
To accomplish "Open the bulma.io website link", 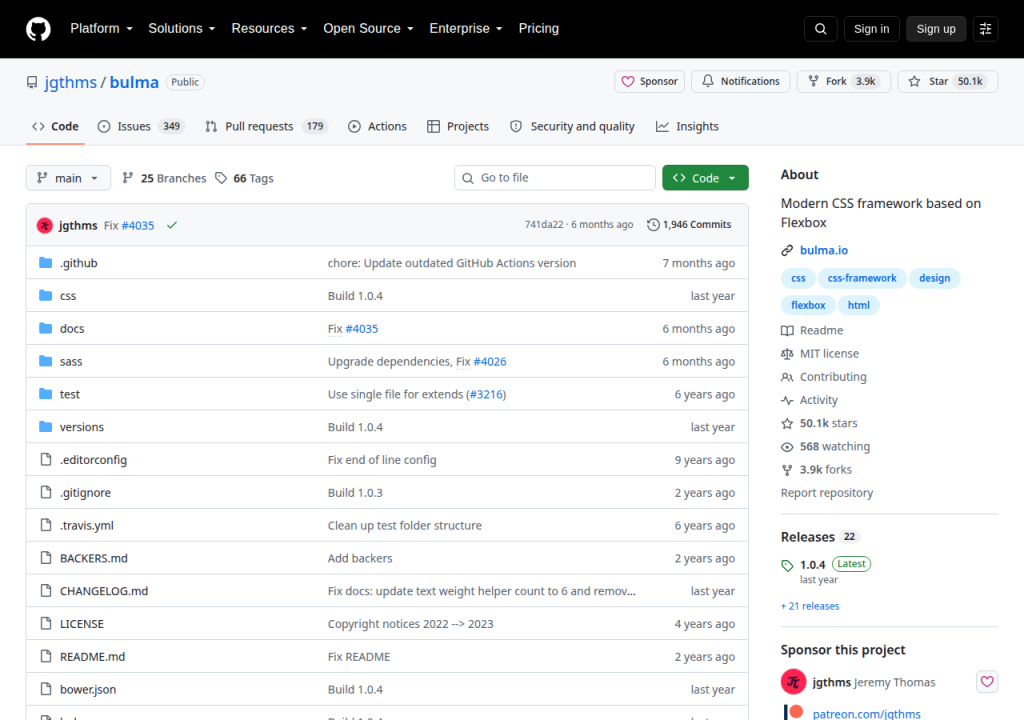I will (824, 250).
